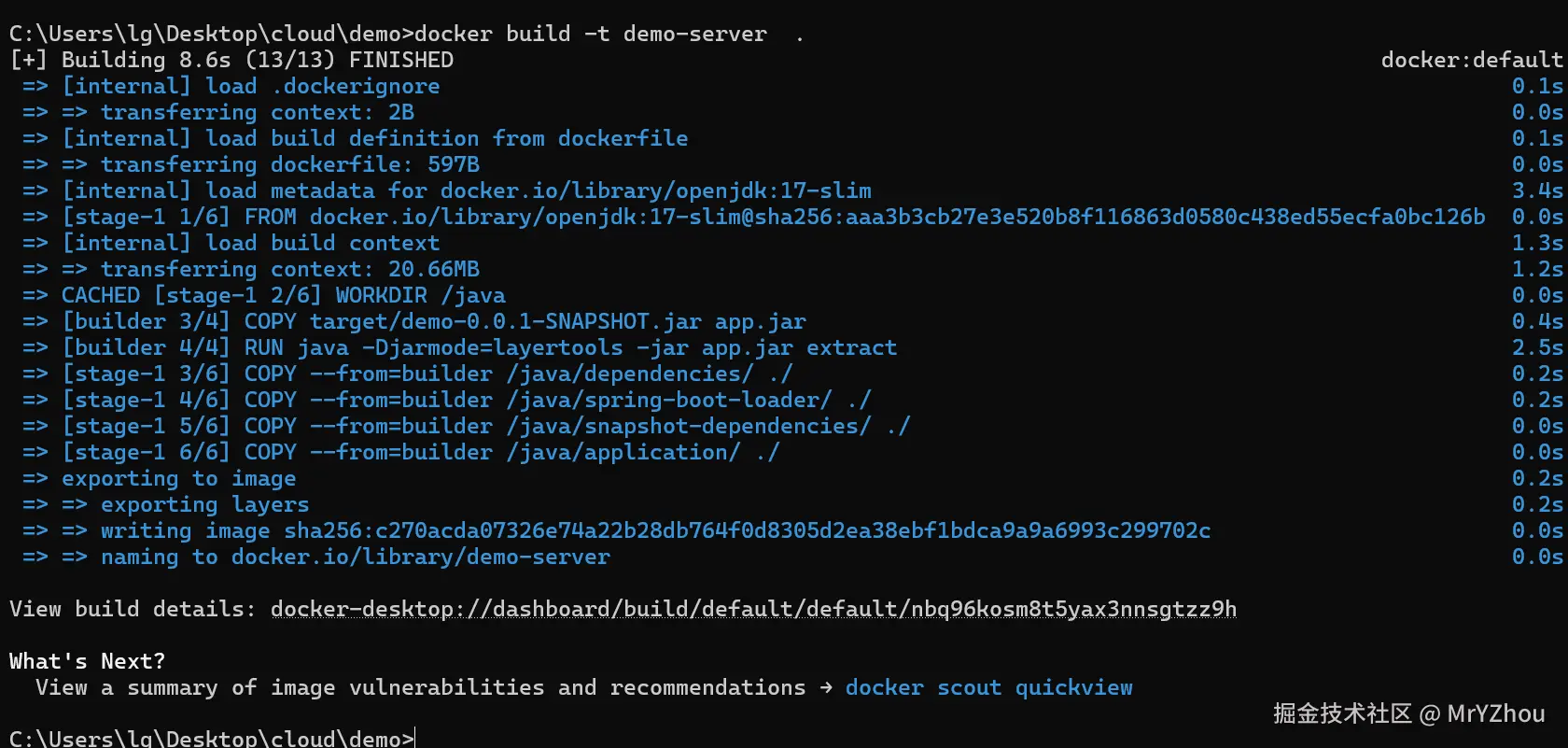Click the FROM openjdk sha256 line

click(773, 218)
